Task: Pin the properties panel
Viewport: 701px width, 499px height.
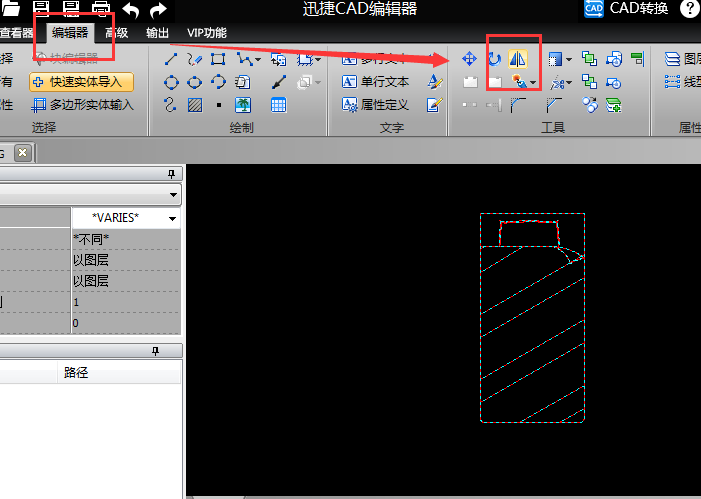Action: [x=171, y=174]
